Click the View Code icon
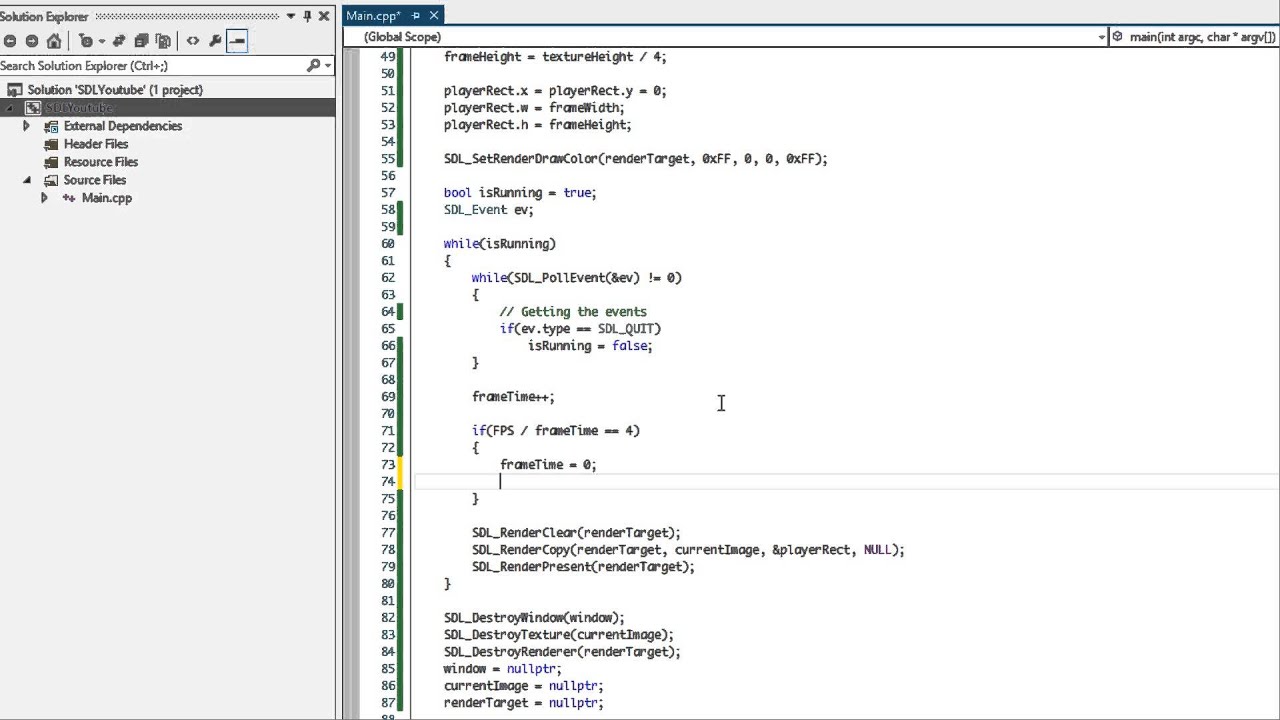The height and width of the screenshot is (720, 1280). point(193,41)
